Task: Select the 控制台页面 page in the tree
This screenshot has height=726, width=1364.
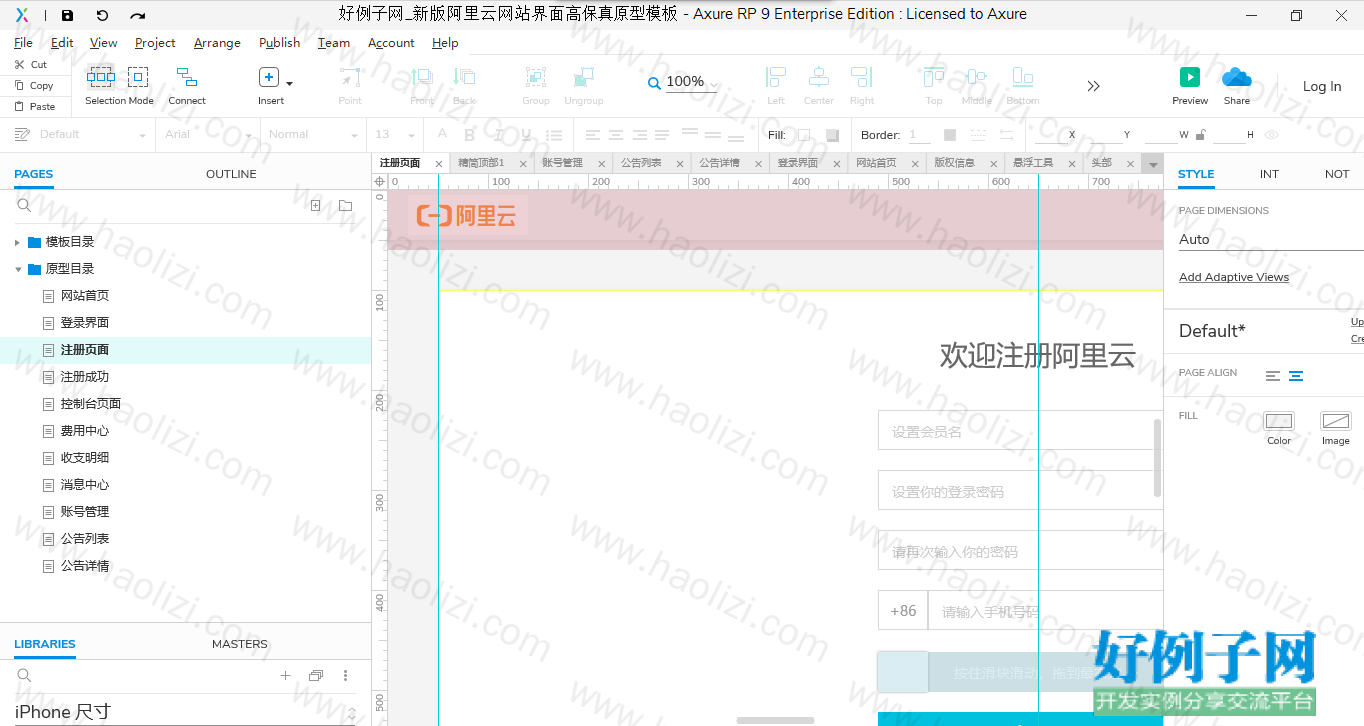Action: 91,404
